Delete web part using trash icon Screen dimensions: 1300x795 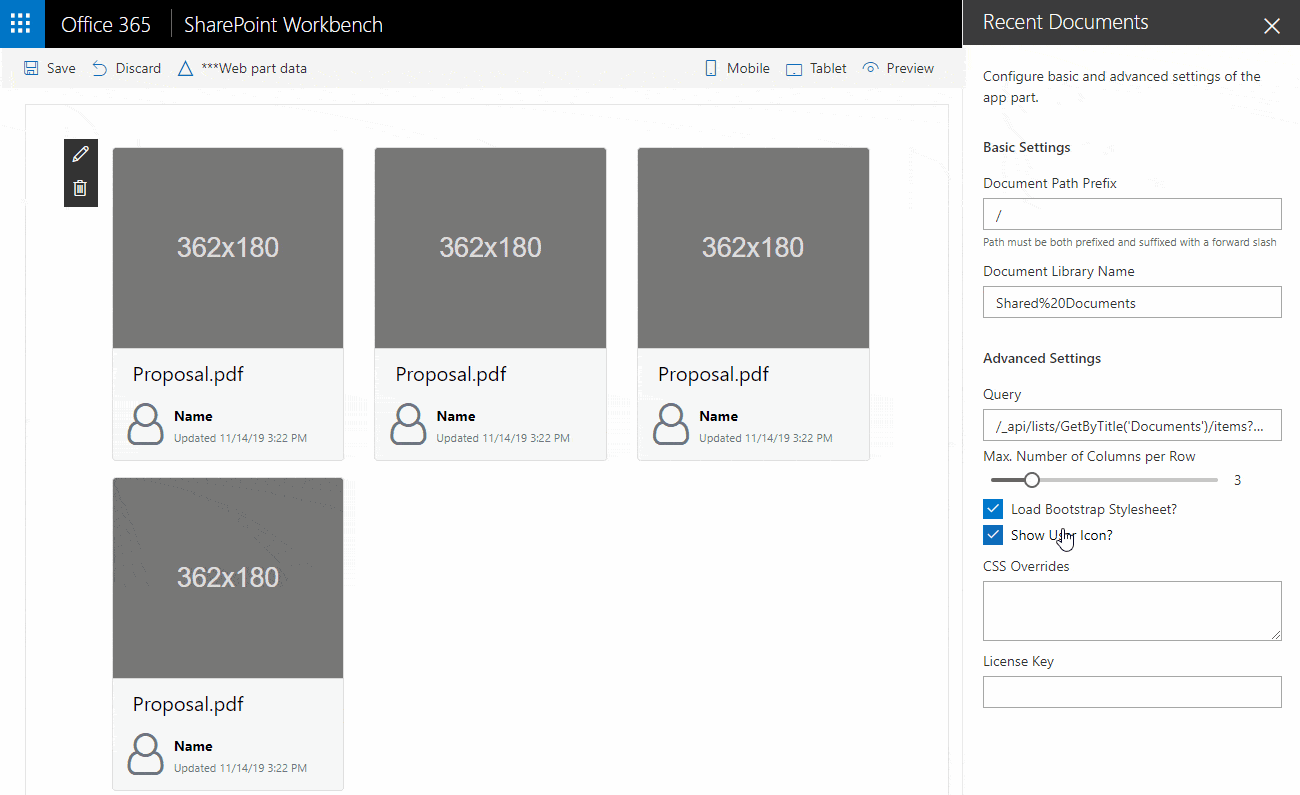point(81,188)
